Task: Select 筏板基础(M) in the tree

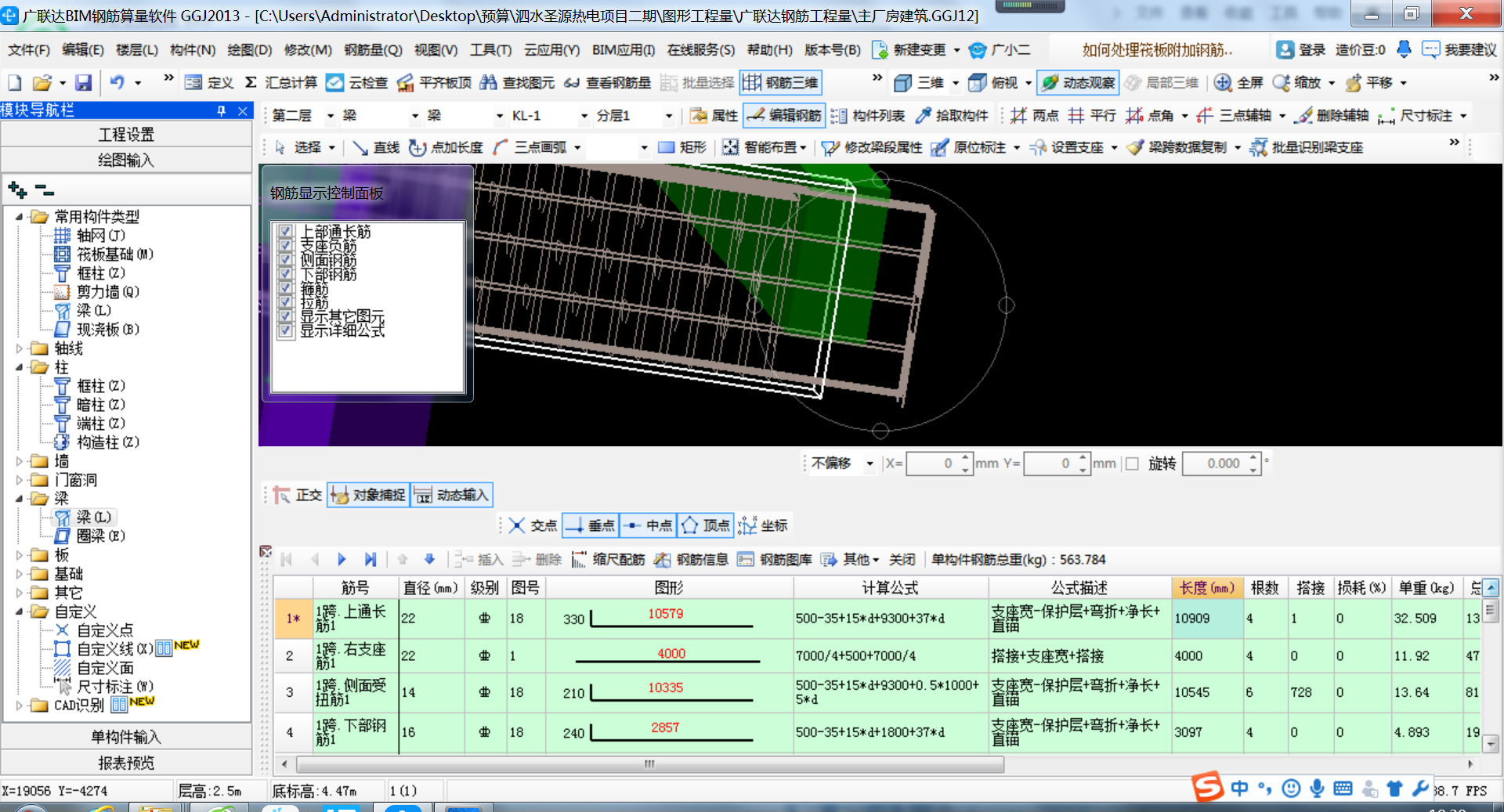Action: coord(104,254)
